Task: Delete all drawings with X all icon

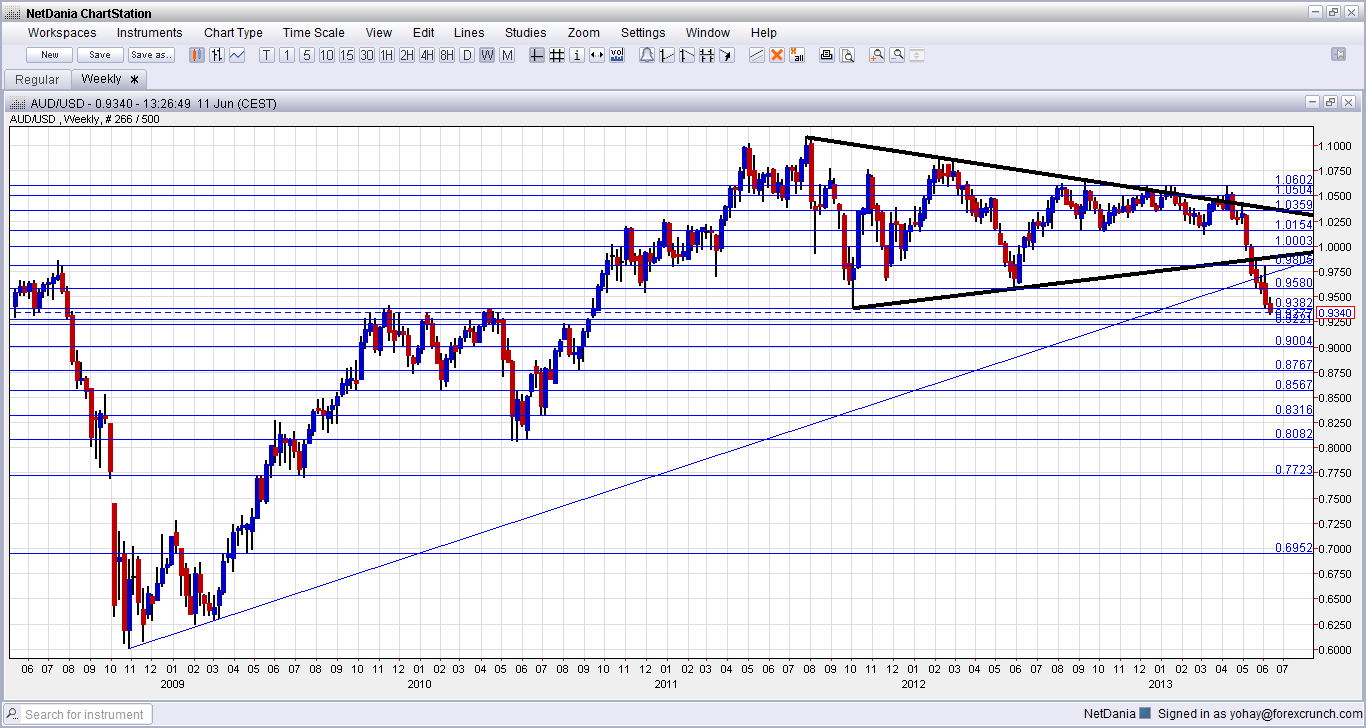Action: 796,55
